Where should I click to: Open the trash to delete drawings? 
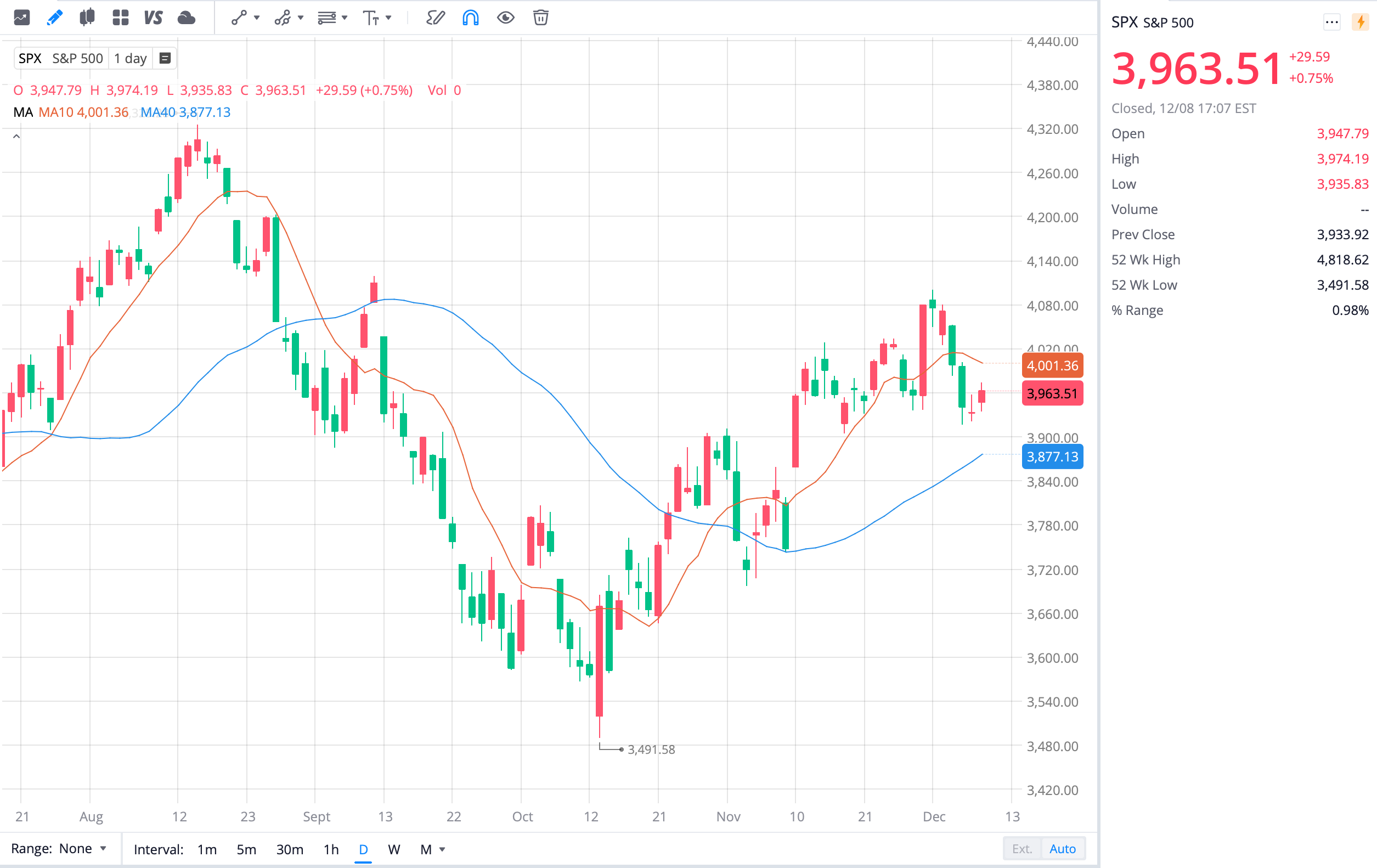click(540, 18)
